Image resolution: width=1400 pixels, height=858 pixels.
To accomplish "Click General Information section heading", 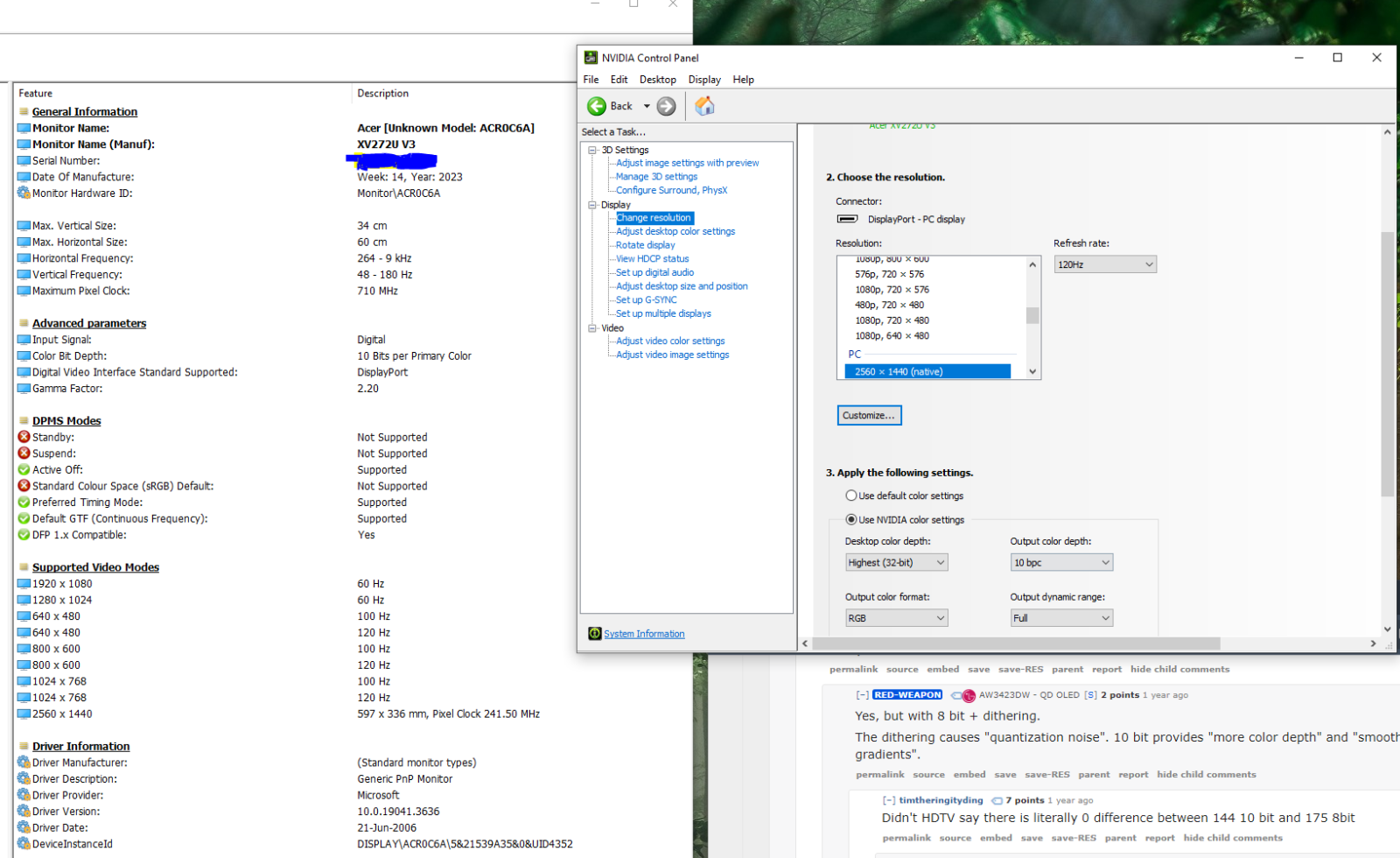I will 85,112.
